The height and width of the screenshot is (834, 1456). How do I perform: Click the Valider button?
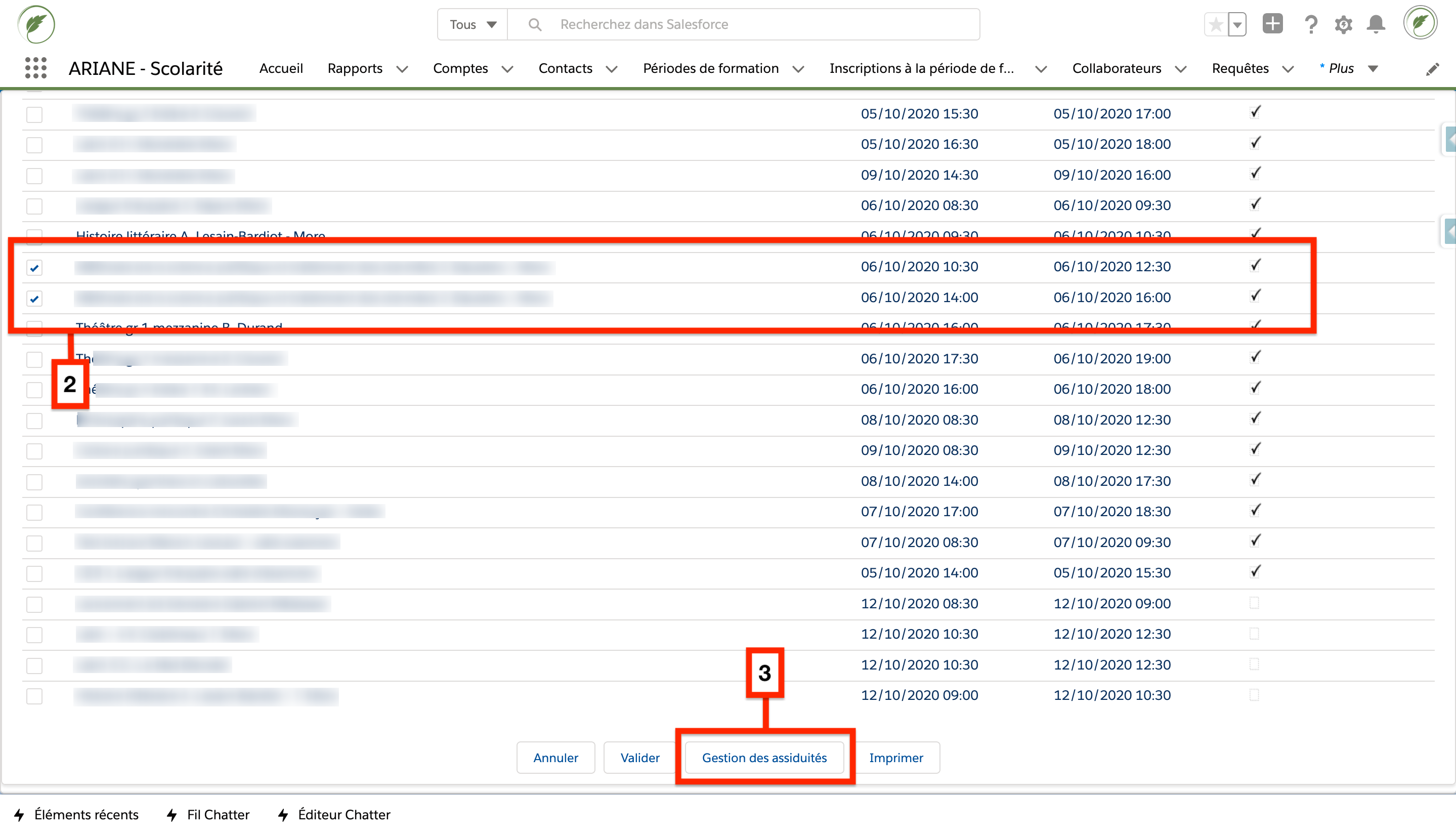(x=639, y=758)
